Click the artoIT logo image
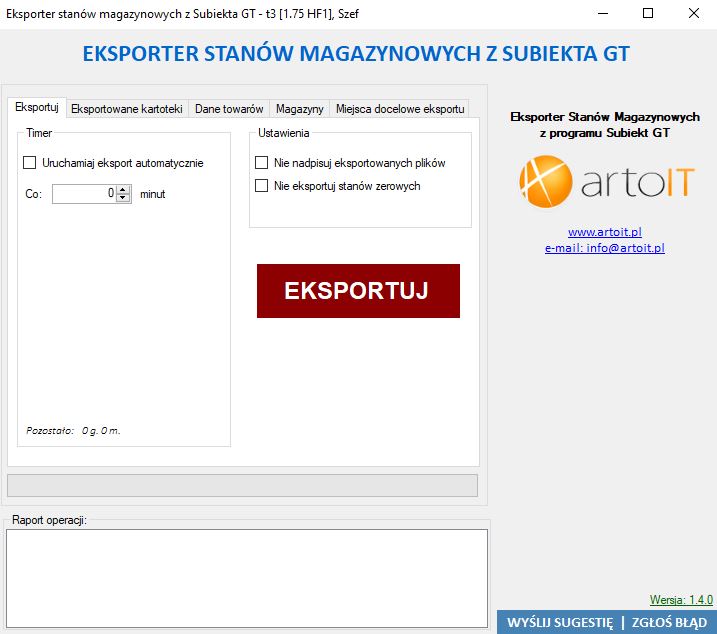 tap(604, 181)
